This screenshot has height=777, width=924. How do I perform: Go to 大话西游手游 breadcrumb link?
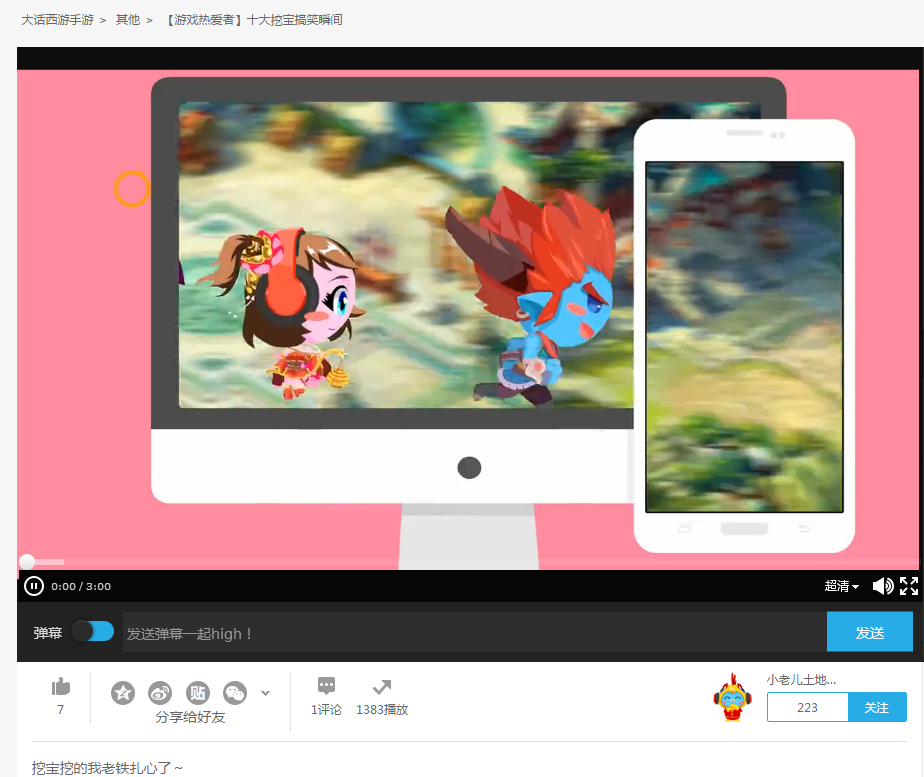pyautogui.click(x=57, y=20)
